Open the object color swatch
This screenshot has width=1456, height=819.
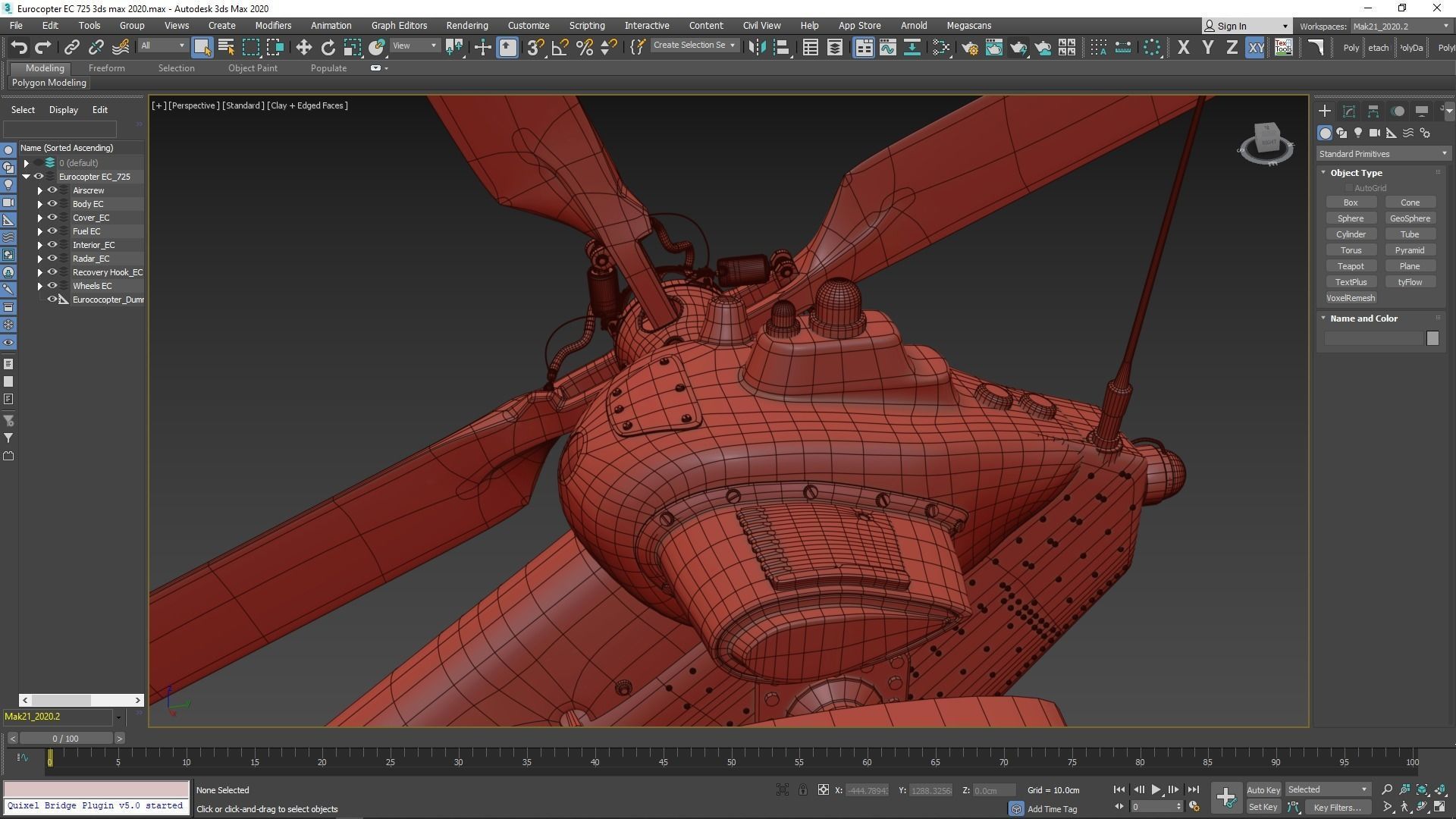pyautogui.click(x=1432, y=338)
